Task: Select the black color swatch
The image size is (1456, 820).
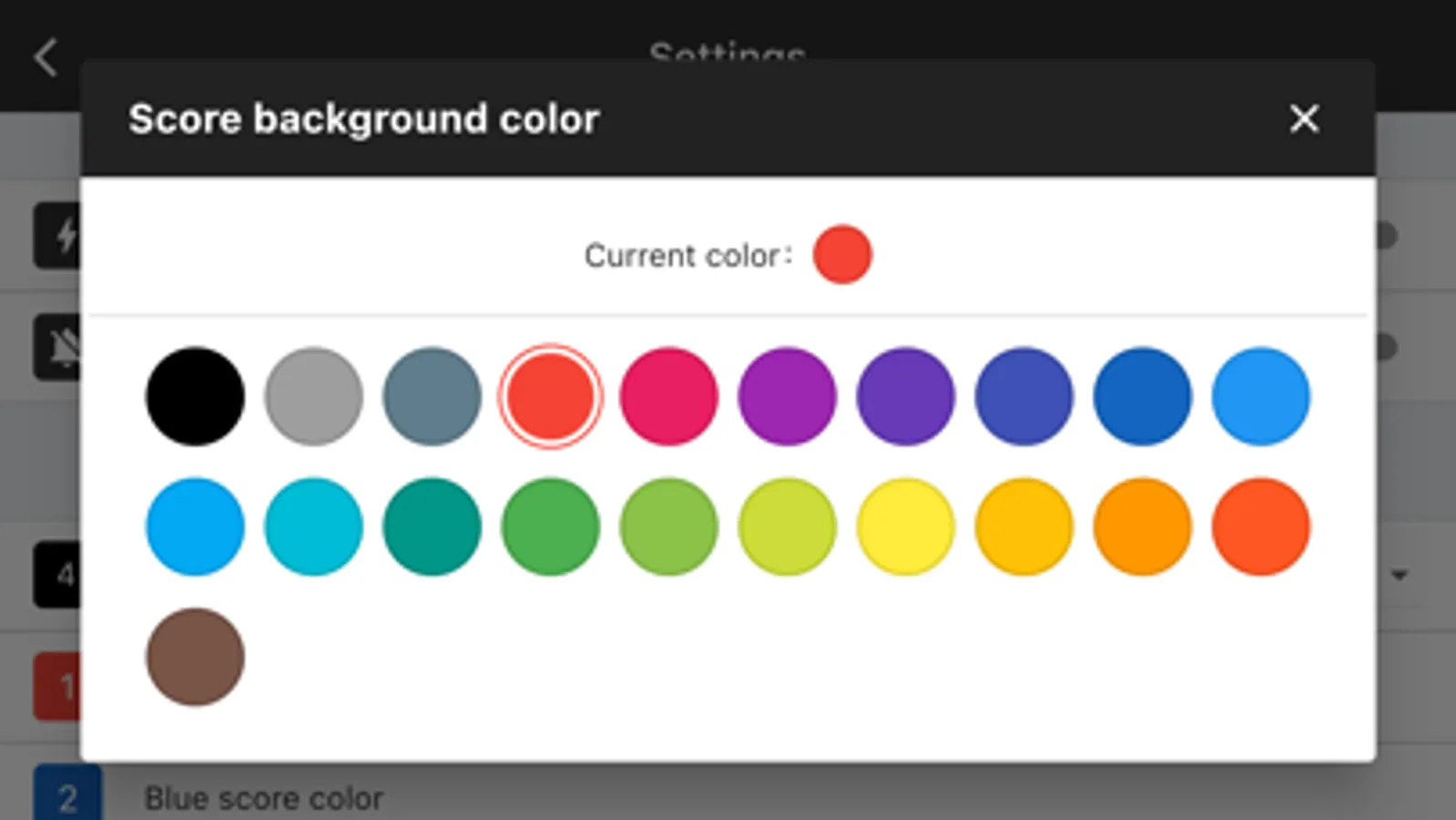Action: (195, 396)
